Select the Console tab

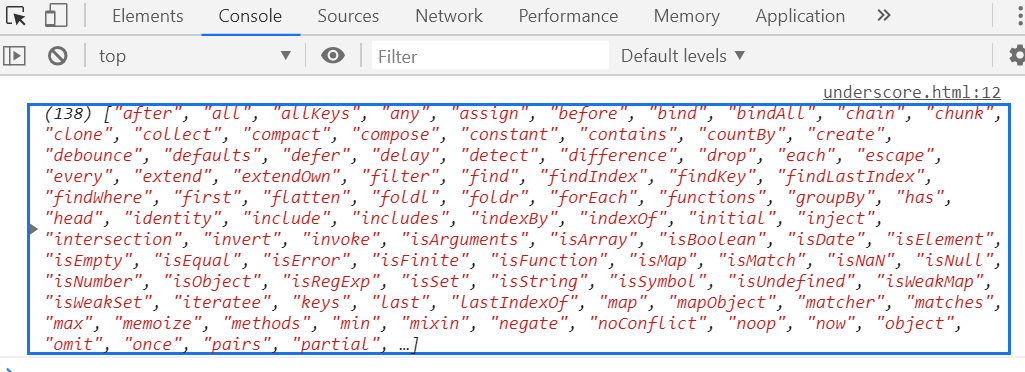[250, 16]
